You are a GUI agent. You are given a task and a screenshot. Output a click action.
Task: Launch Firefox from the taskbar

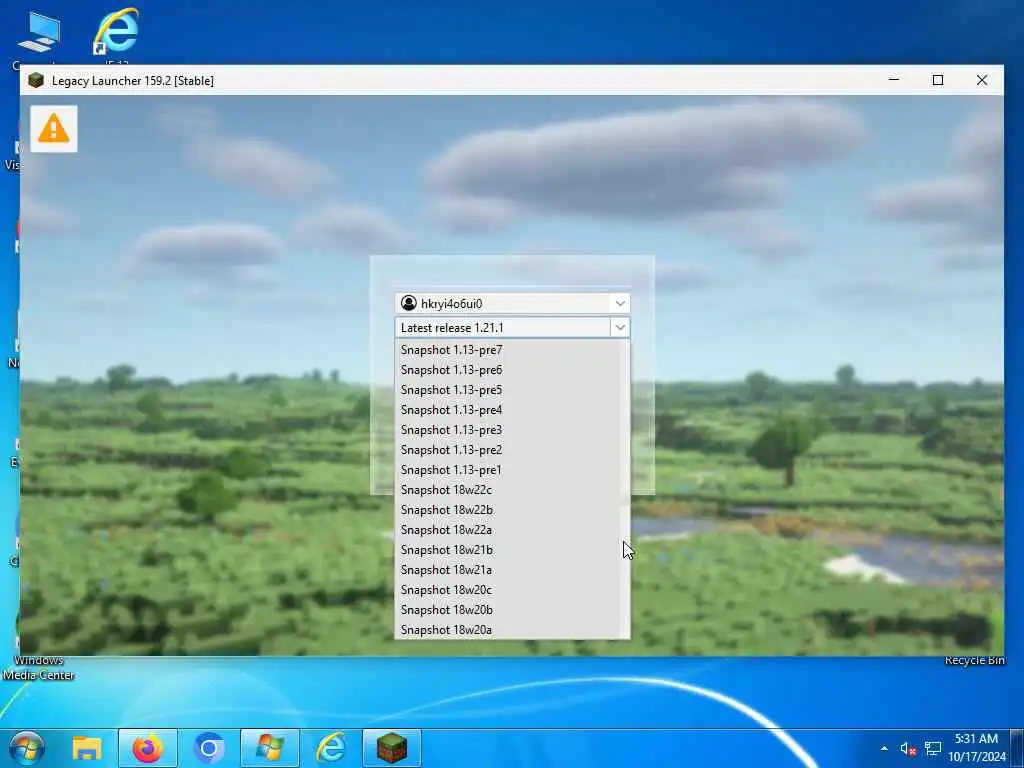pyautogui.click(x=148, y=748)
